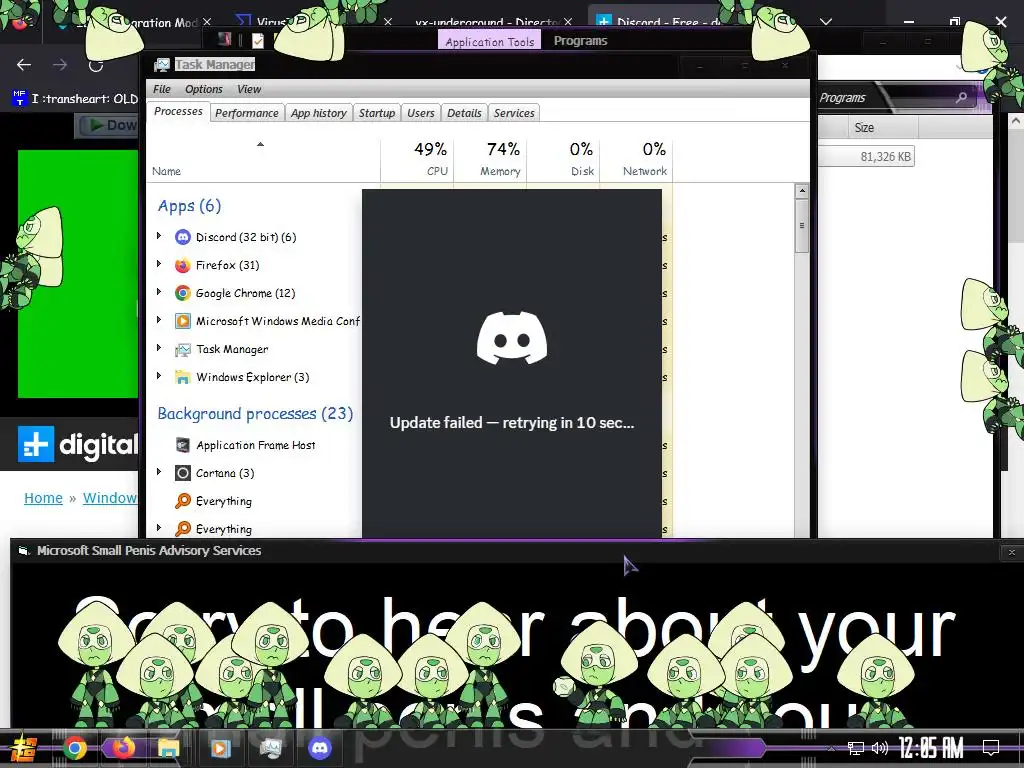
Task: Open Discord from the taskbar
Action: pyautogui.click(x=320, y=748)
